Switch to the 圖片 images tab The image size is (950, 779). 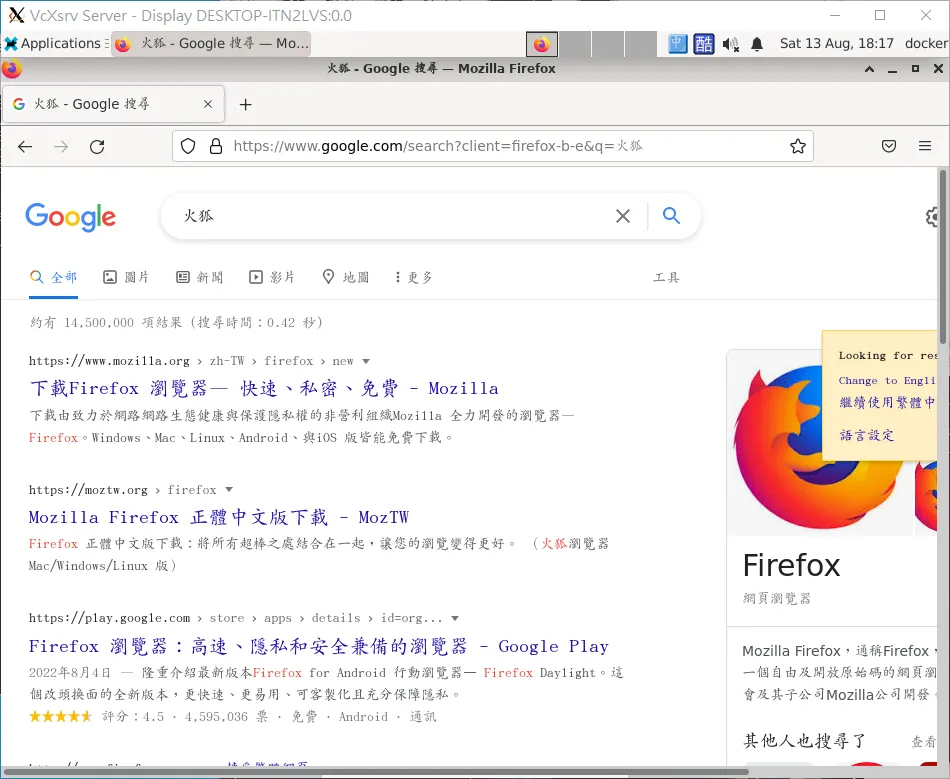pos(126,277)
